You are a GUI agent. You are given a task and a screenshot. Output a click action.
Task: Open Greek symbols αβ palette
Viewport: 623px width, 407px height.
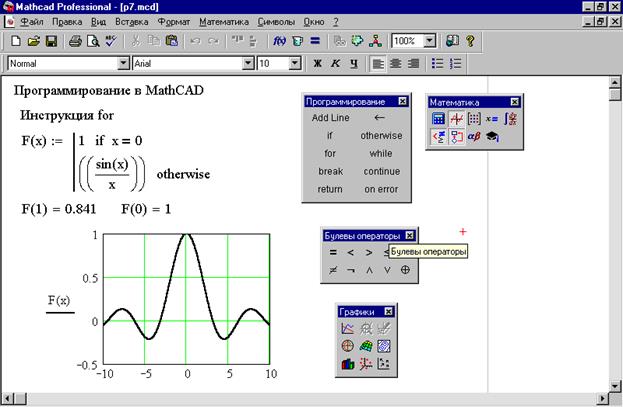[x=474, y=137]
